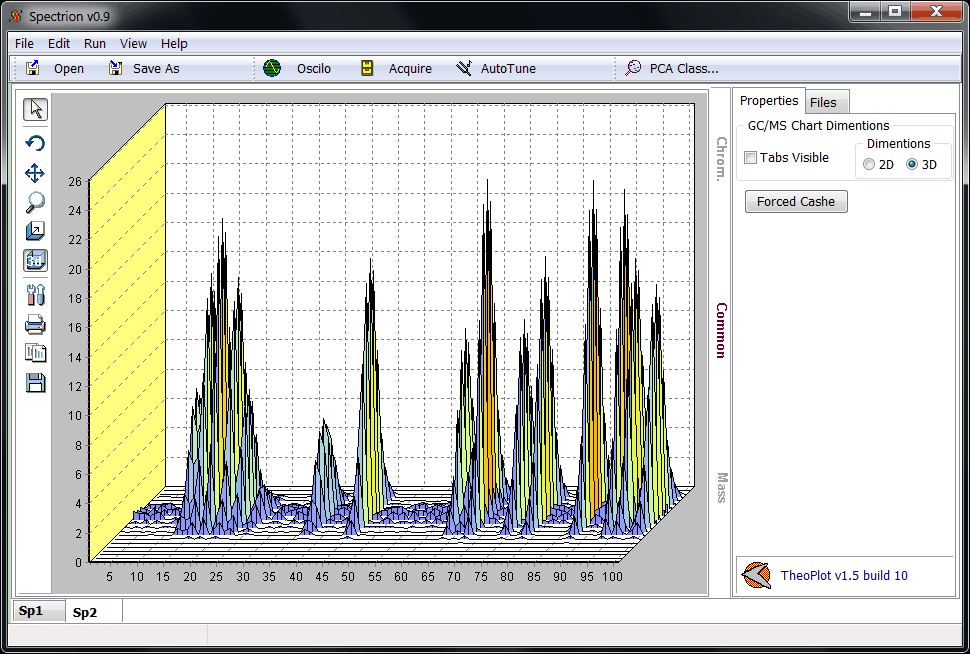Image resolution: width=970 pixels, height=654 pixels.
Task: Toggle the 3D view icon in the chart toolbar
Action: click(x=35, y=261)
